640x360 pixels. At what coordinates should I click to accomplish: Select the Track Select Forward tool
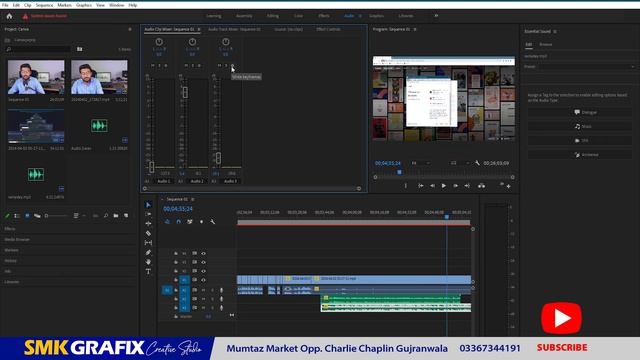[148, 214]
